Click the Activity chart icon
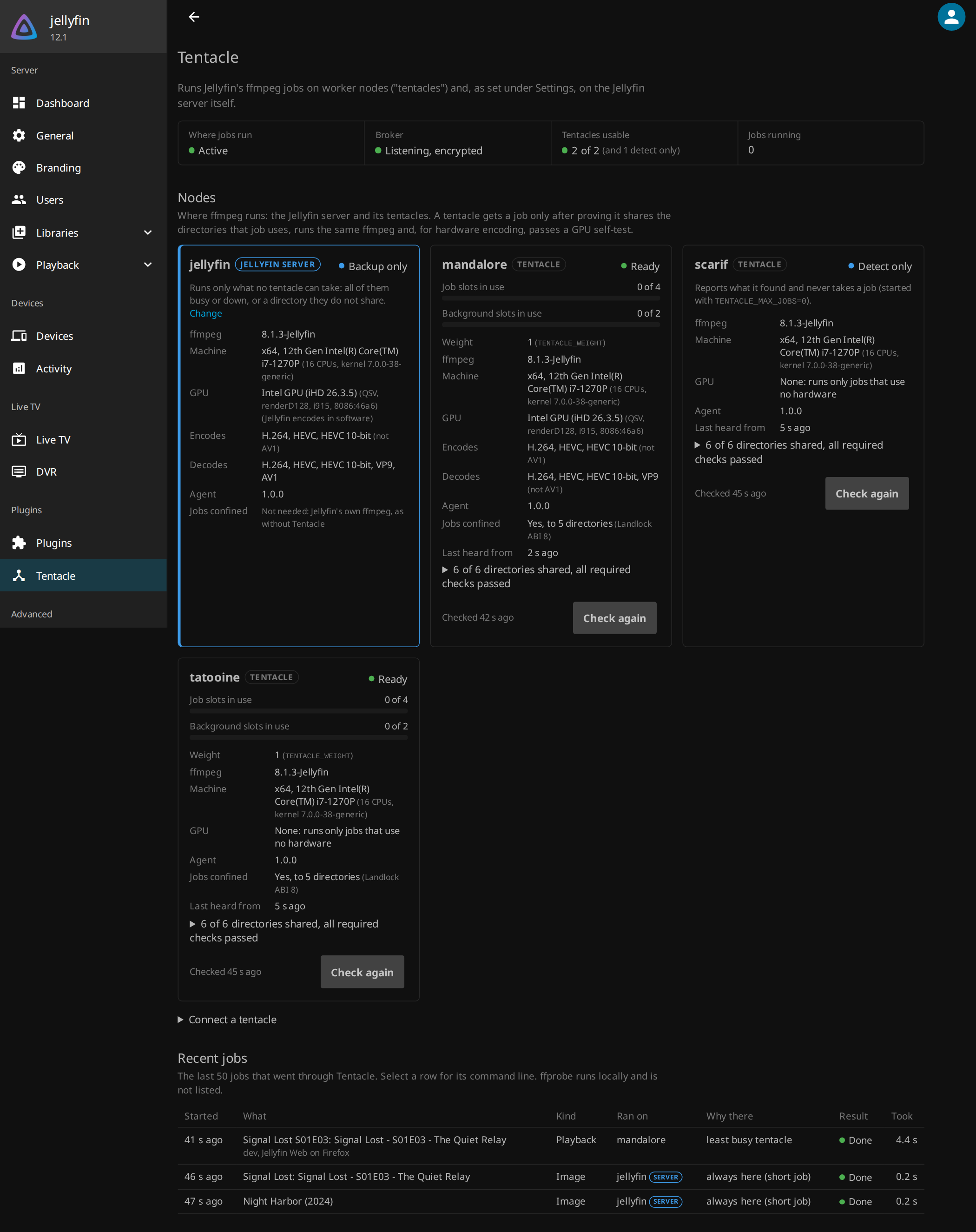976x1232 pixels. point(19,369)
